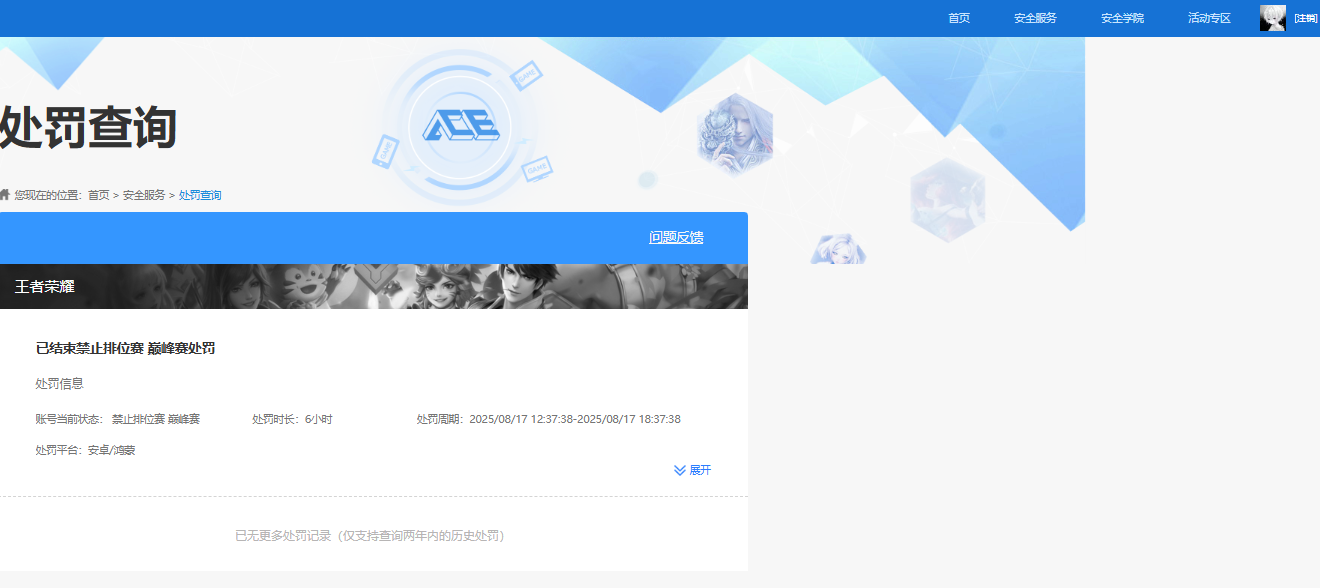The image size is (1320, 588).
Task: Click the blonde character image below the hexagons
Action: (838, 250)
